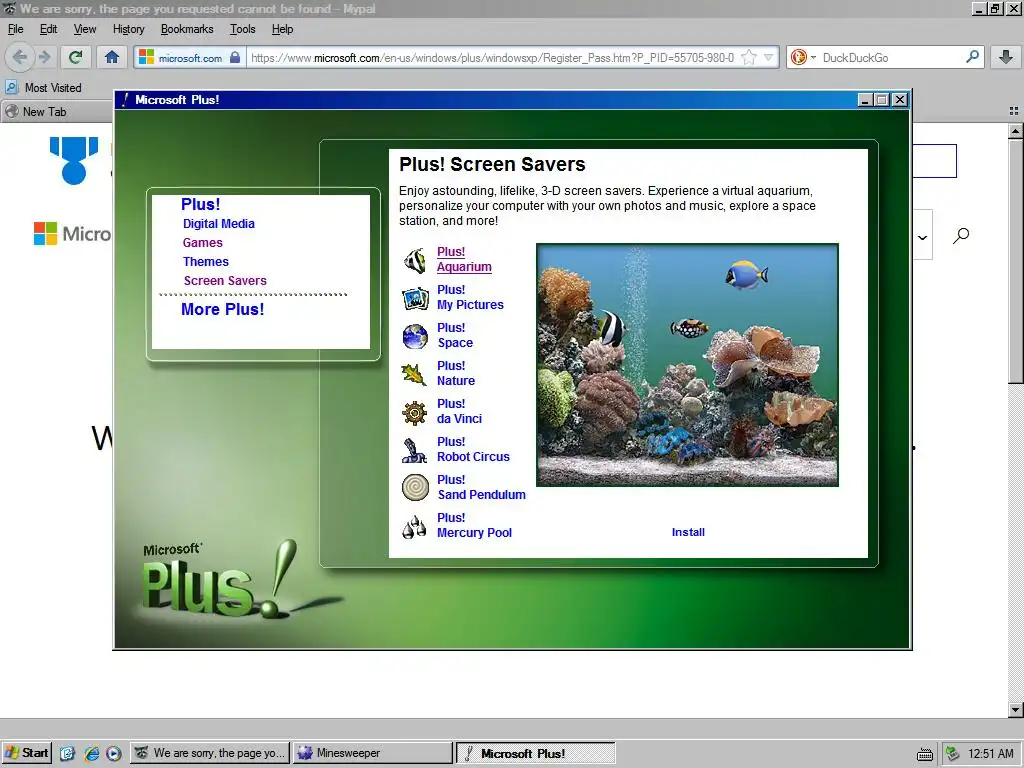Open the Plus! My Pictures link

click(x=470, y=297)
